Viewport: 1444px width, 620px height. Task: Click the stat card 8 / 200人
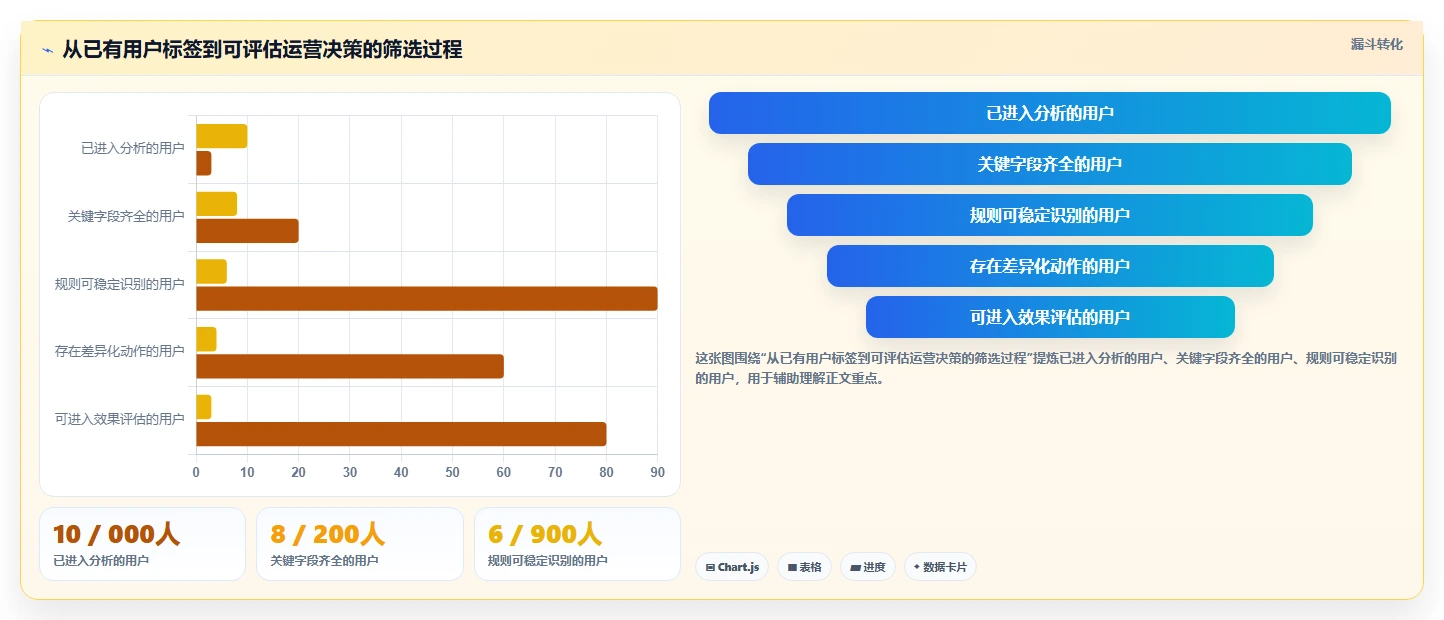click(x=360, y=544)
